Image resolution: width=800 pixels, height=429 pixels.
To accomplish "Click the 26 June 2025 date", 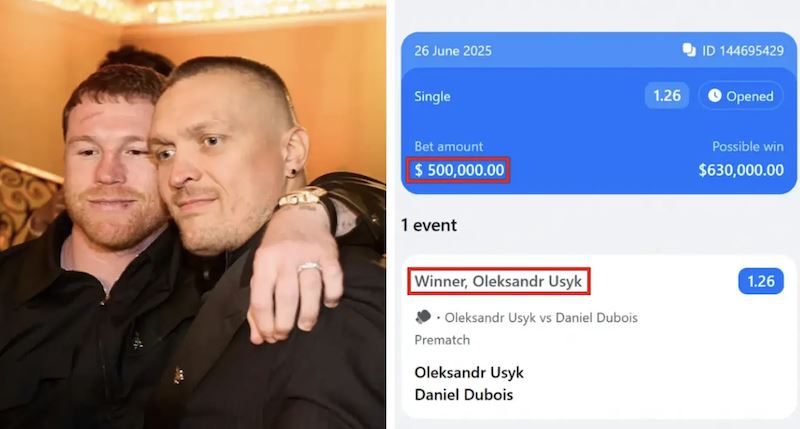I will pyautogui.click(x=453, y=51).
